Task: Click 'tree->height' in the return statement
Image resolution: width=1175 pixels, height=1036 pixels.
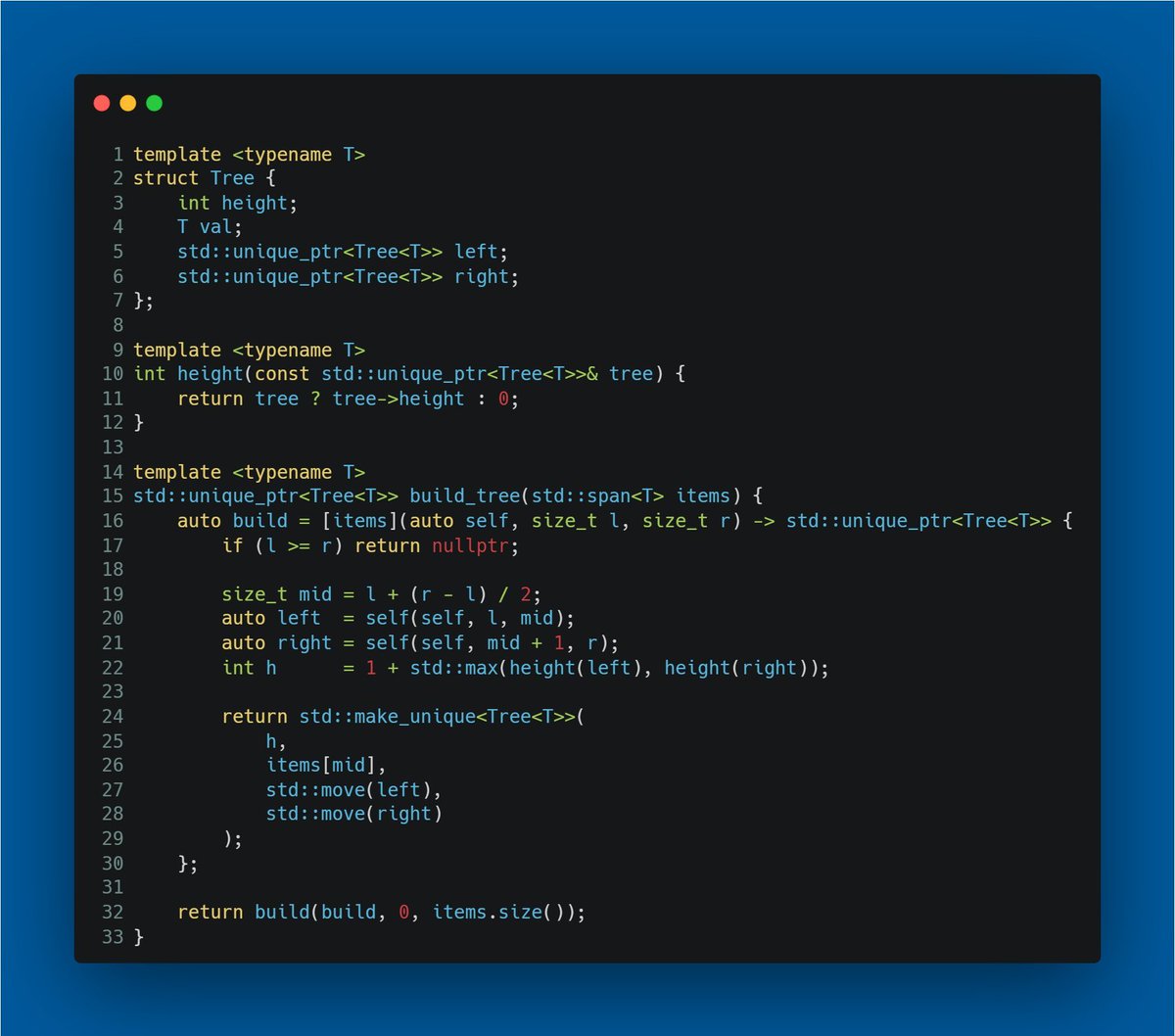Action: click(399, 399)
